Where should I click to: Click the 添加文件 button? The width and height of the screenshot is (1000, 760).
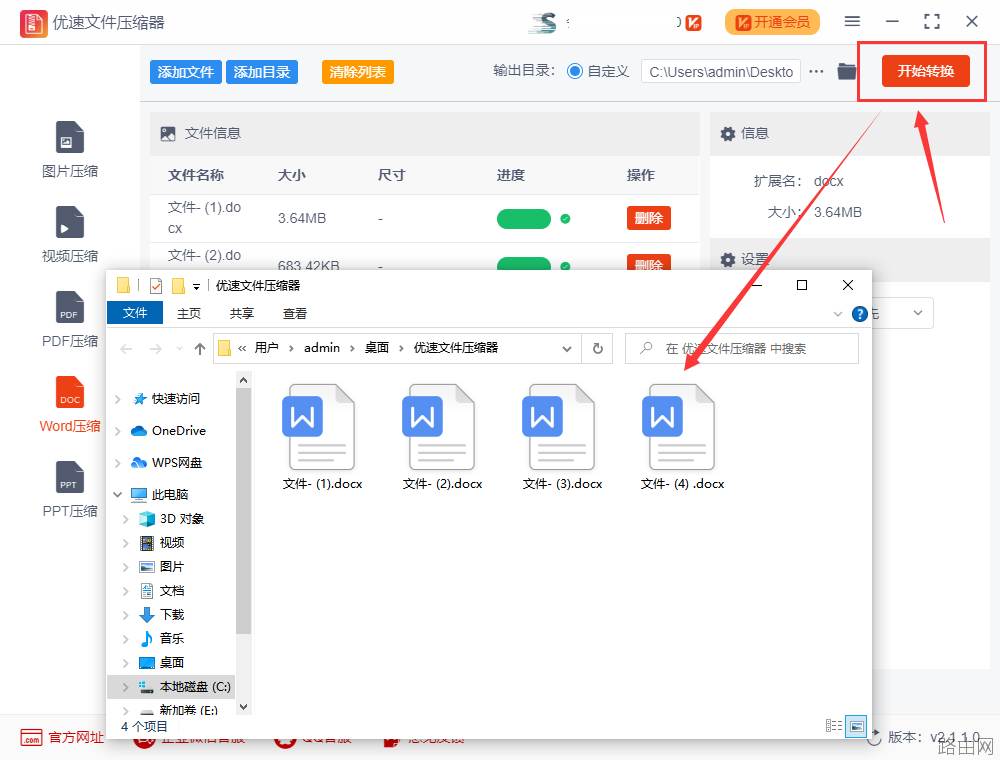tap(186, 72)
